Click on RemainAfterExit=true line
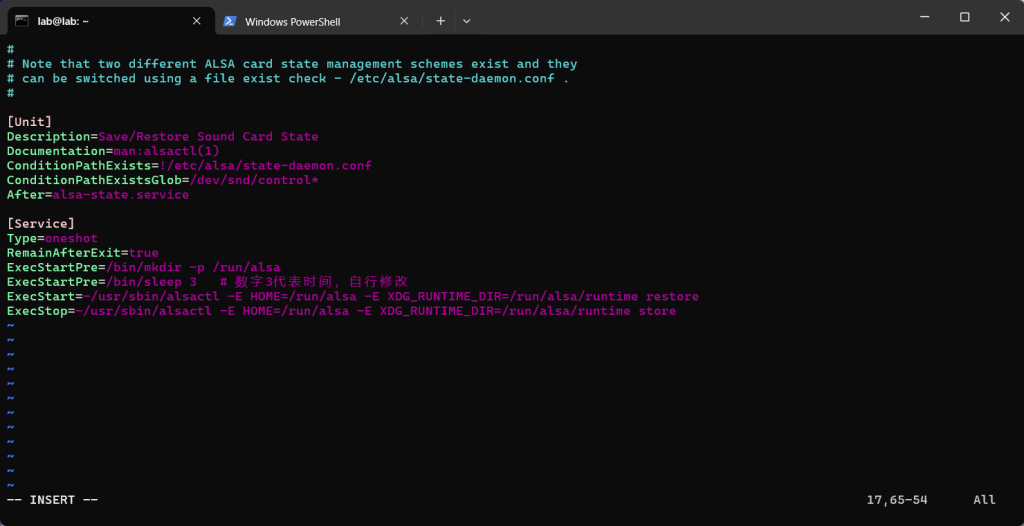1024x526 pixels. coord(82,253)
